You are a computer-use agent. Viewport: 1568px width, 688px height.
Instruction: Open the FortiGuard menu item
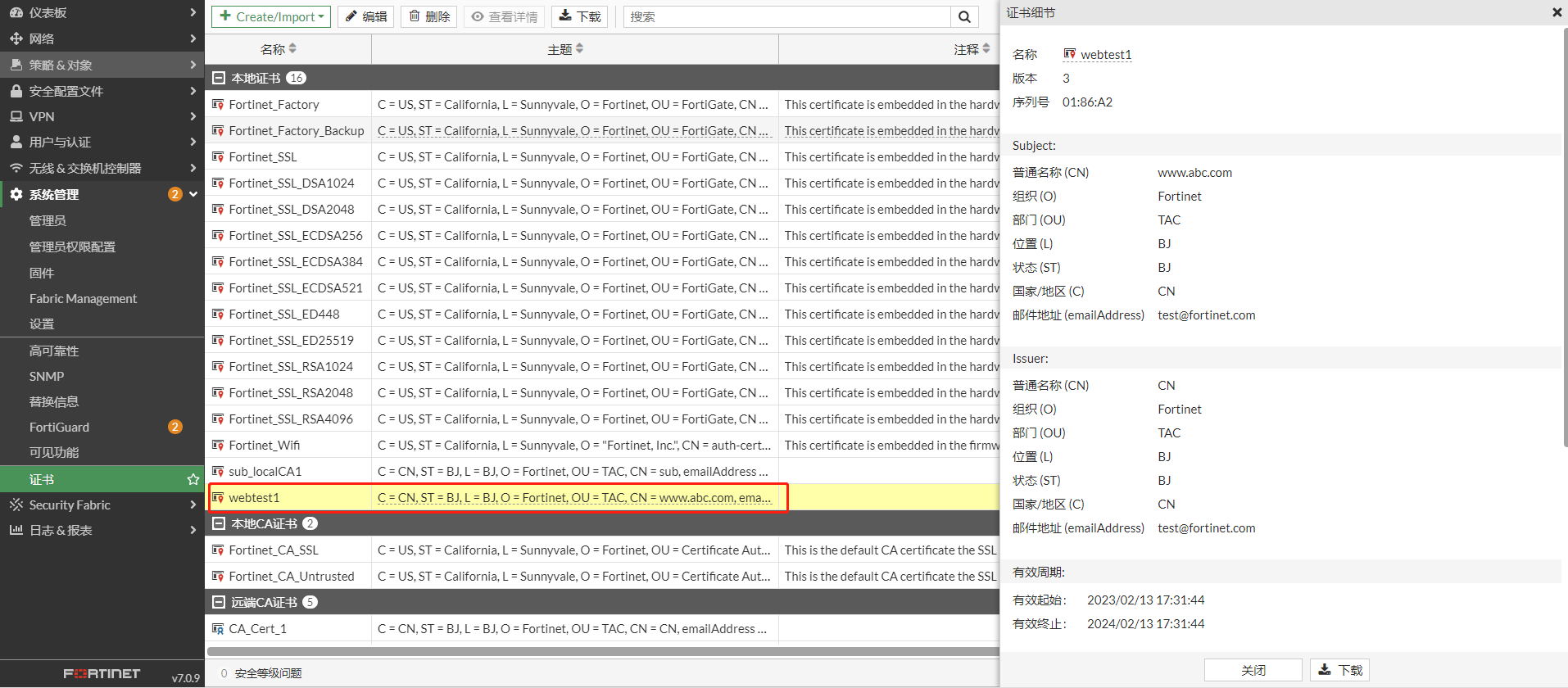[59, 427]
